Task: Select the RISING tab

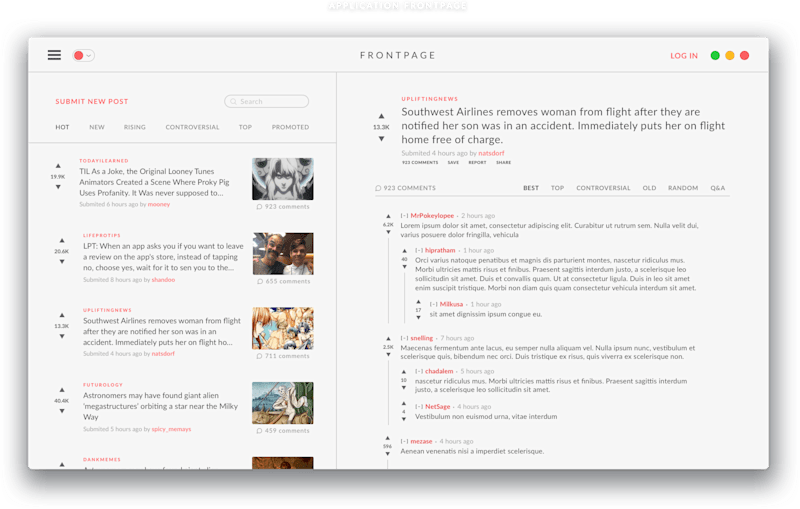Action: [135, 127]
